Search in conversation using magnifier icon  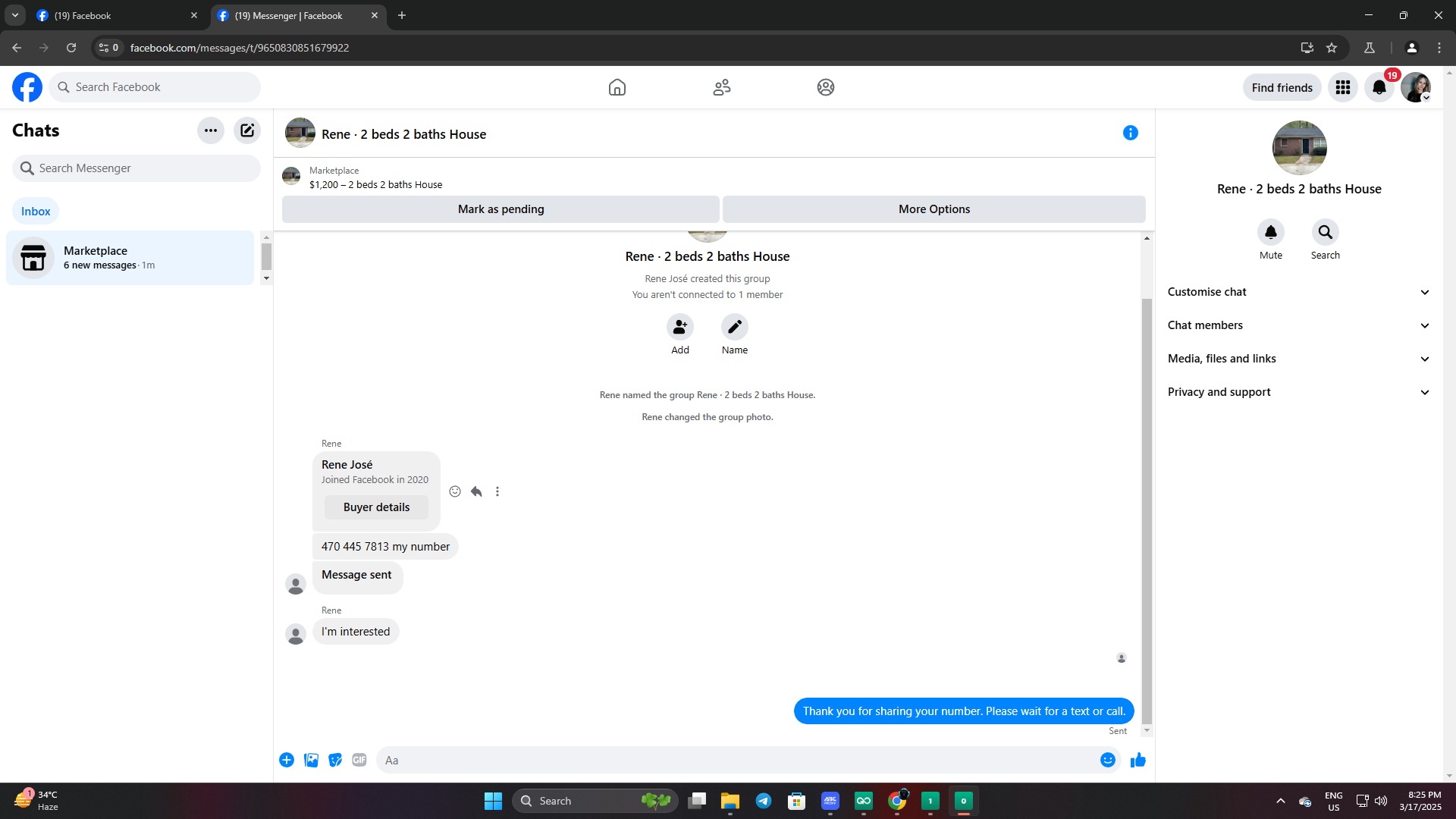[1326, 232]
